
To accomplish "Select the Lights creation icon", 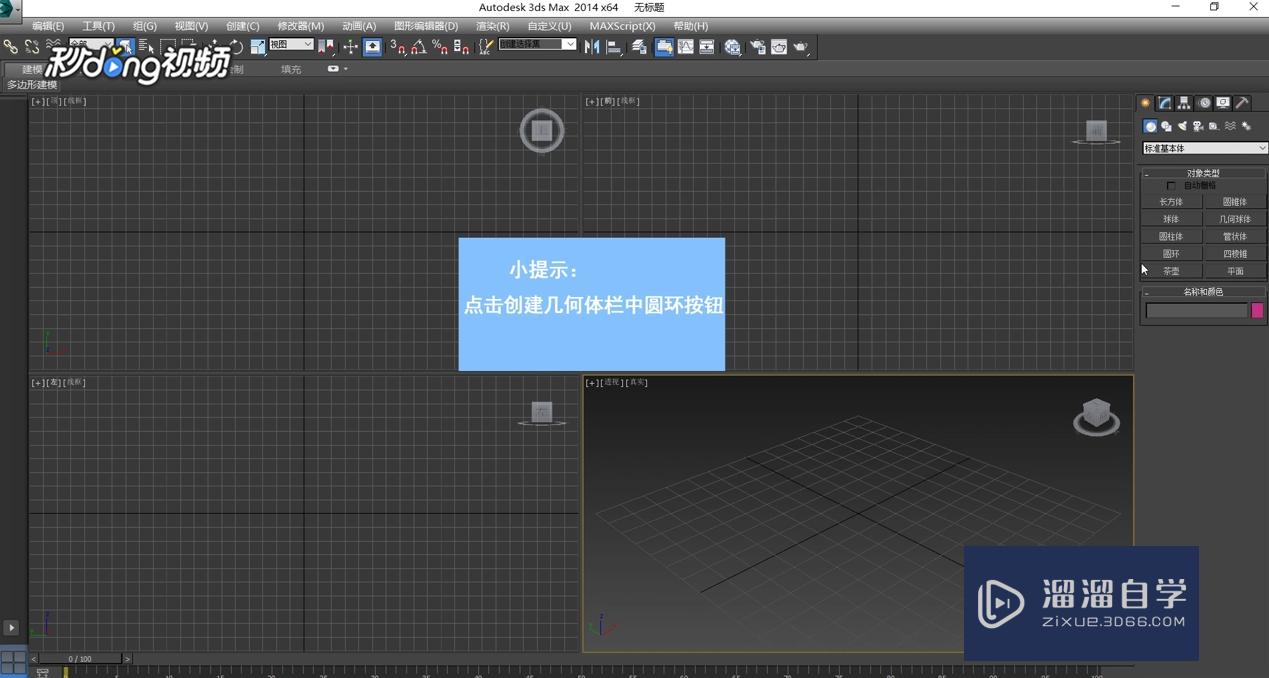I will (x=1181, y=126).
